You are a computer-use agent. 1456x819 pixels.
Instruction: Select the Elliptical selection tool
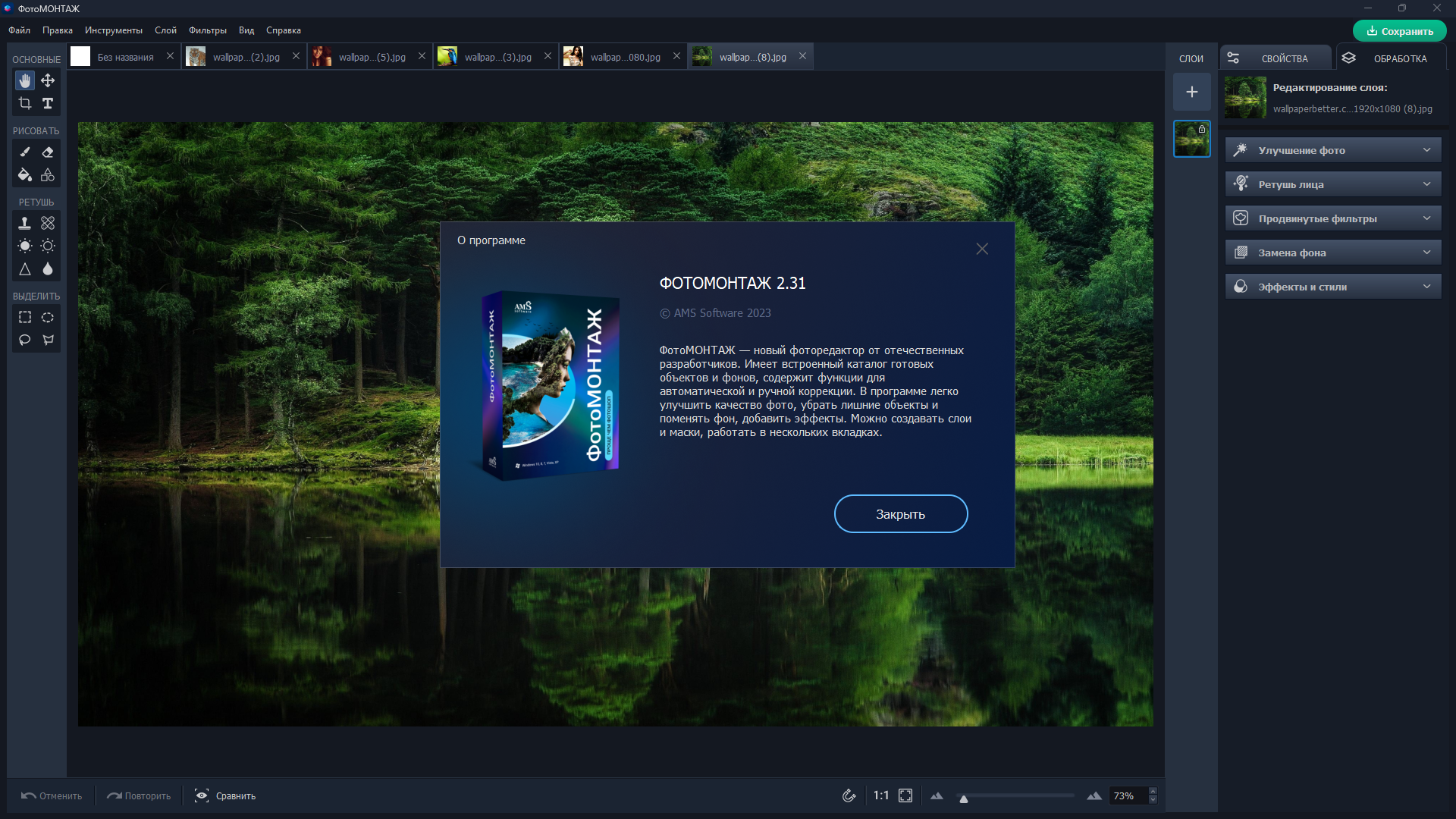coord(48,317)
